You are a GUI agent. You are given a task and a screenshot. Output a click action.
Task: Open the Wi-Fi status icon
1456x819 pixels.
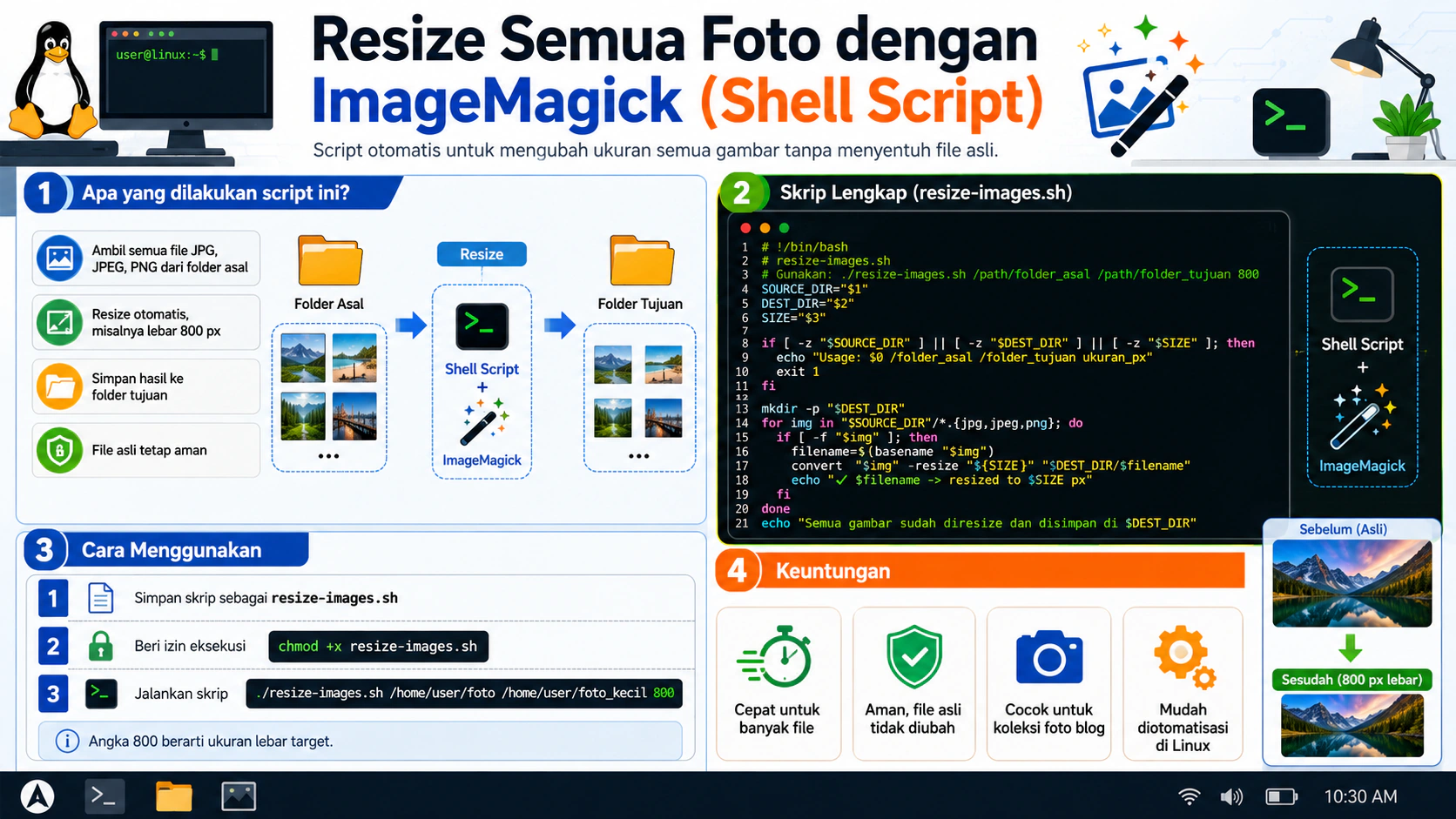pos(1189,796)
